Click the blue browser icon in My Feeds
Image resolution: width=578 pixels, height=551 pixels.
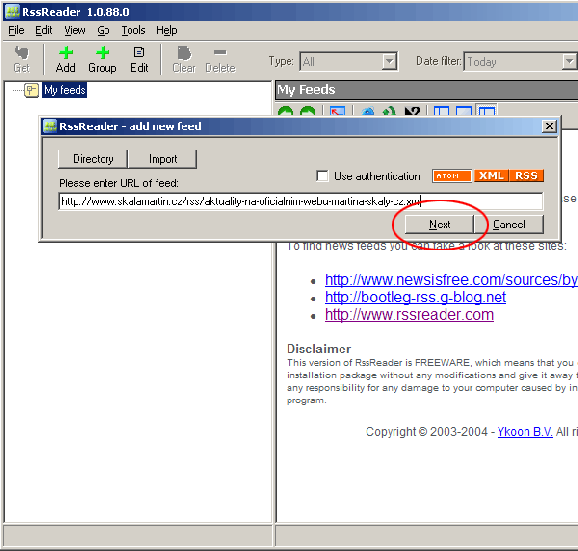(368, 111)
